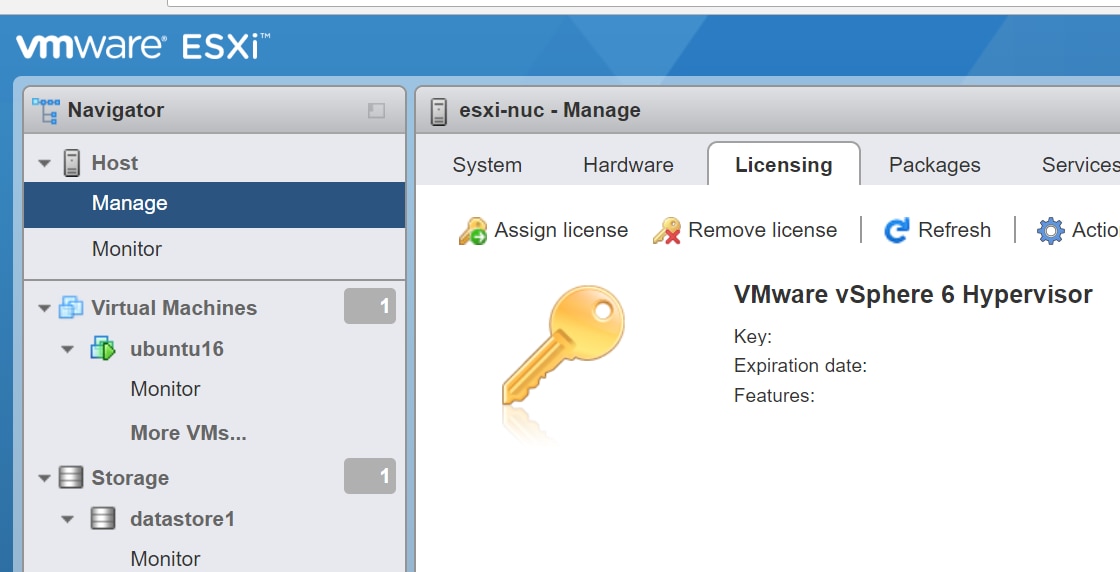Click the Remove license button label
Image resolution: width=1120 pixels, height=572 pixels.
coord(763,230)
